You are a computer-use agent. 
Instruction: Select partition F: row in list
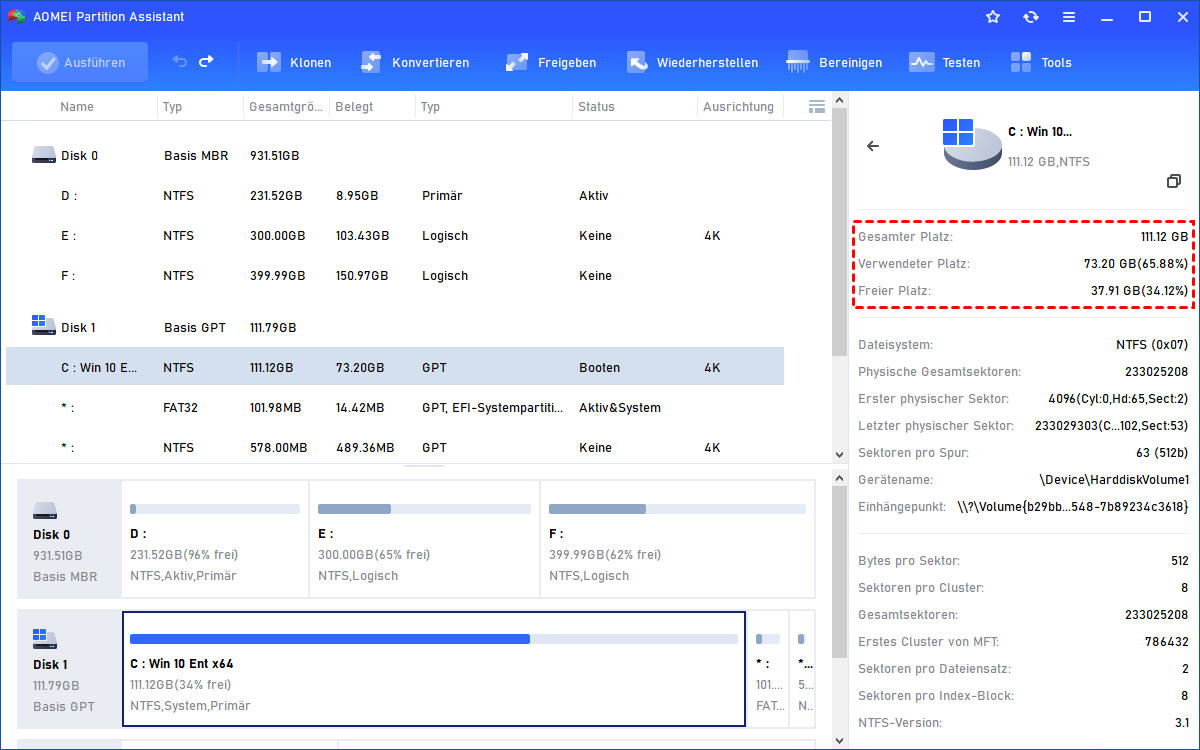(395, 276)
